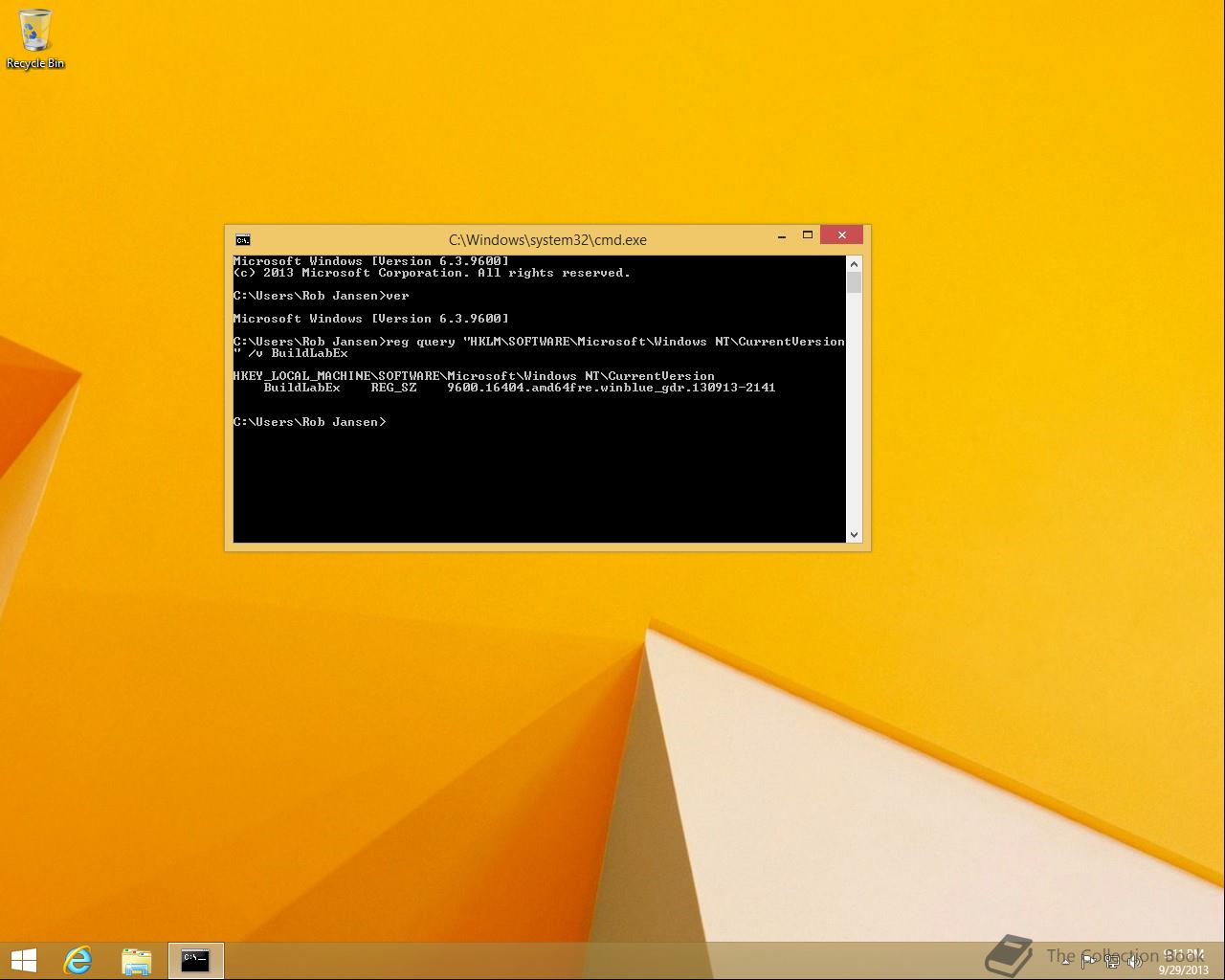Click the console scrollbar up arrow
Screen dimensions: 1225x980
[x=855, y=263]
